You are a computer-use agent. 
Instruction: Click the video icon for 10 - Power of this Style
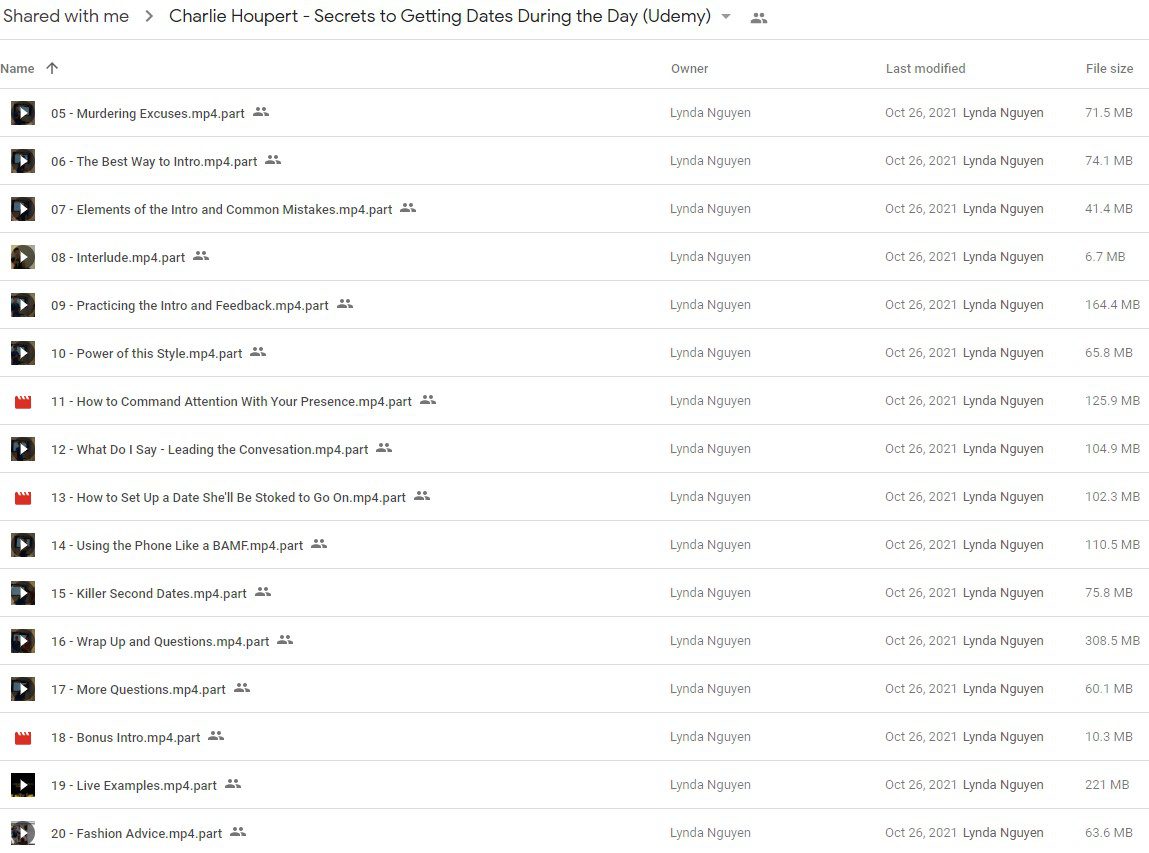tap(23, 353)
